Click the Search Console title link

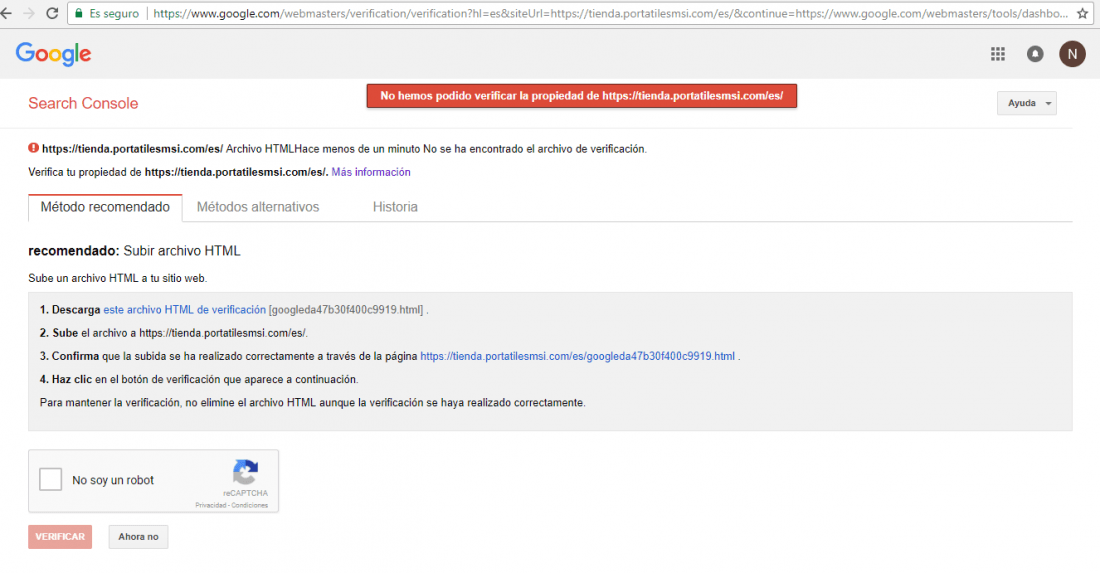[83, 103]
